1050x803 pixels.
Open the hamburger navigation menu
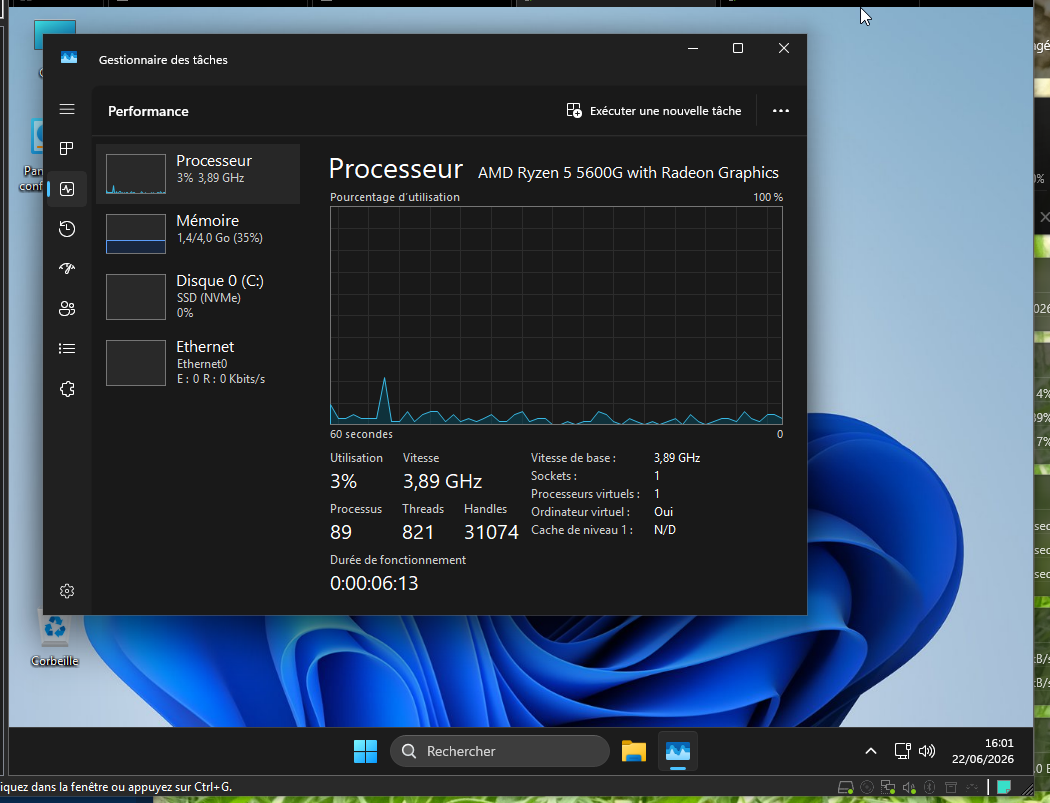[x=67, y=109]
